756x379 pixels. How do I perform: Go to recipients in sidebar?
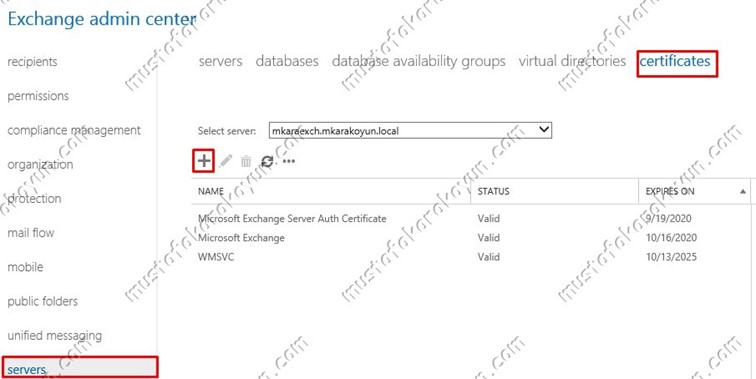tap(32, 62)
